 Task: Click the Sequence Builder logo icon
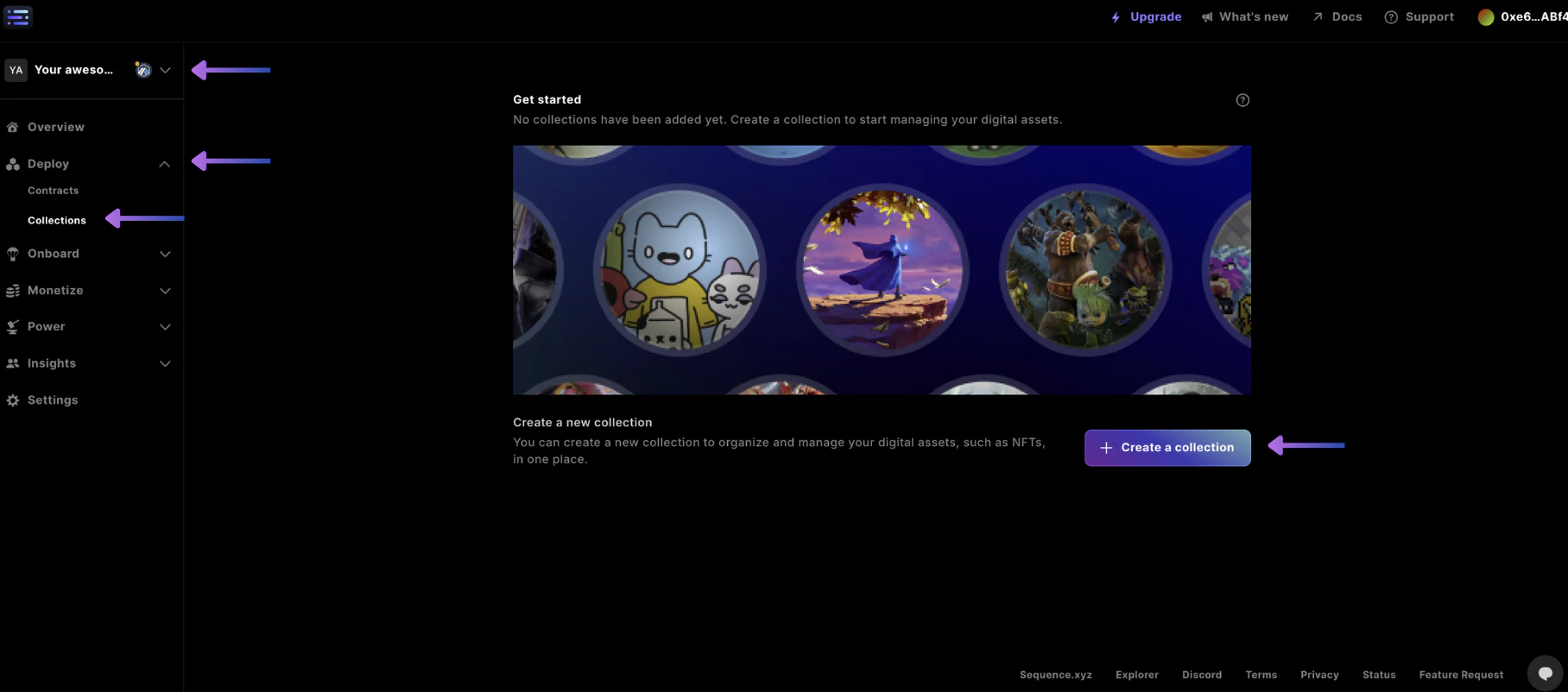(x=18, y=16)
